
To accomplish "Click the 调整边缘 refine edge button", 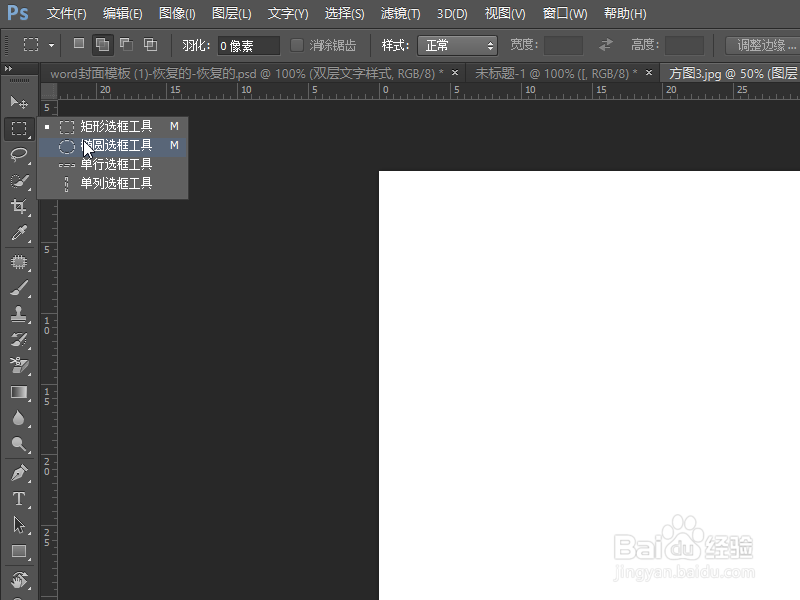I will (762, 45).
